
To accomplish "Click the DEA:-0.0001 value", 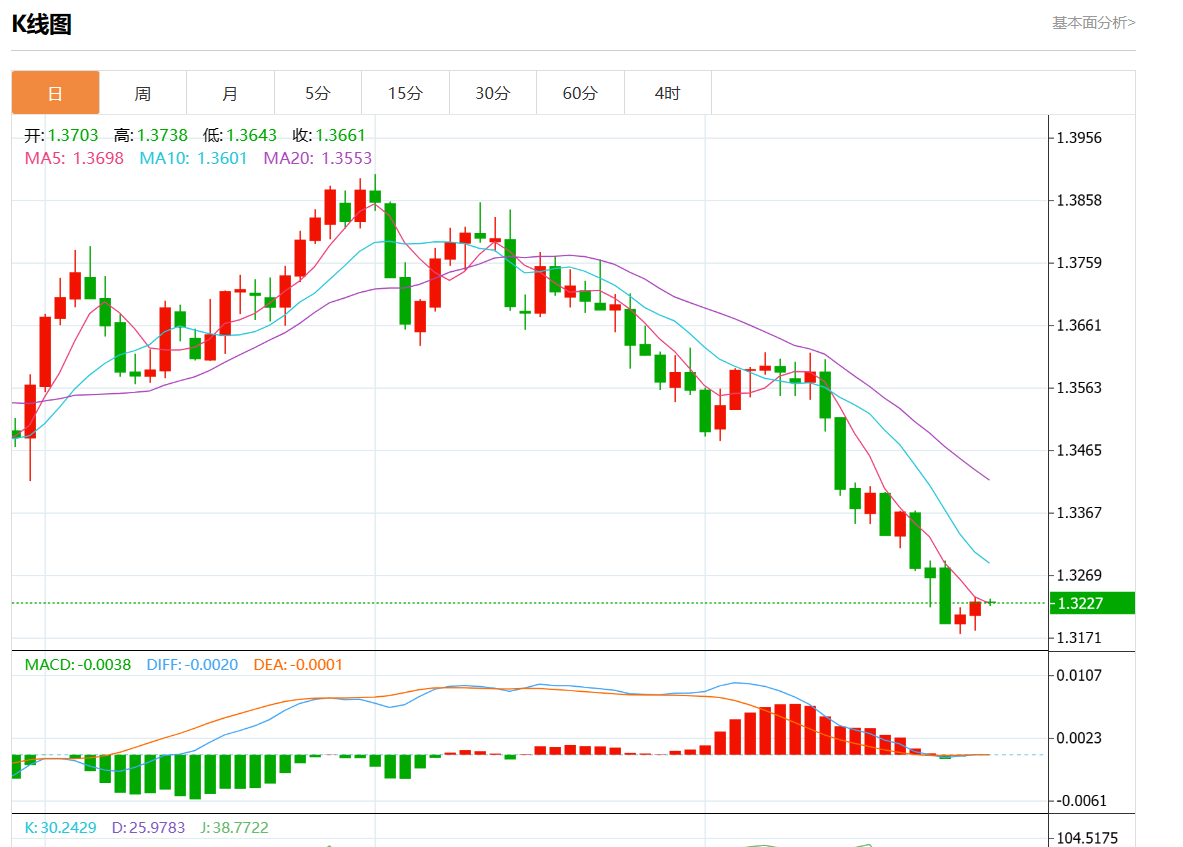I will click(x=298, y=664).
